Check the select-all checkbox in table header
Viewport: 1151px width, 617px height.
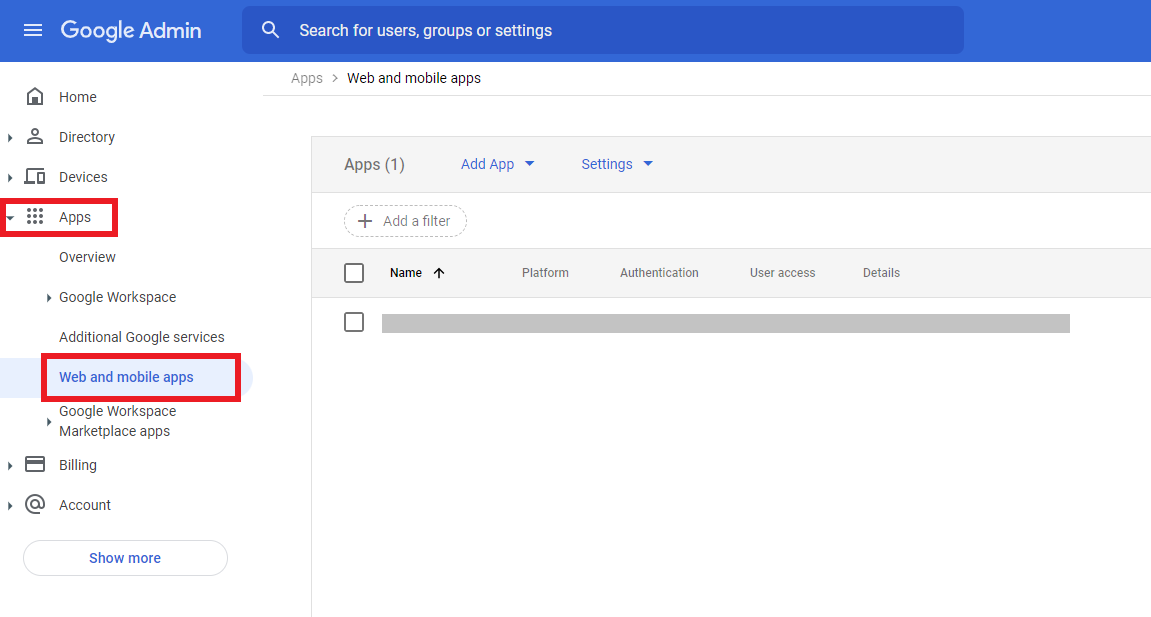coord(354,272)
